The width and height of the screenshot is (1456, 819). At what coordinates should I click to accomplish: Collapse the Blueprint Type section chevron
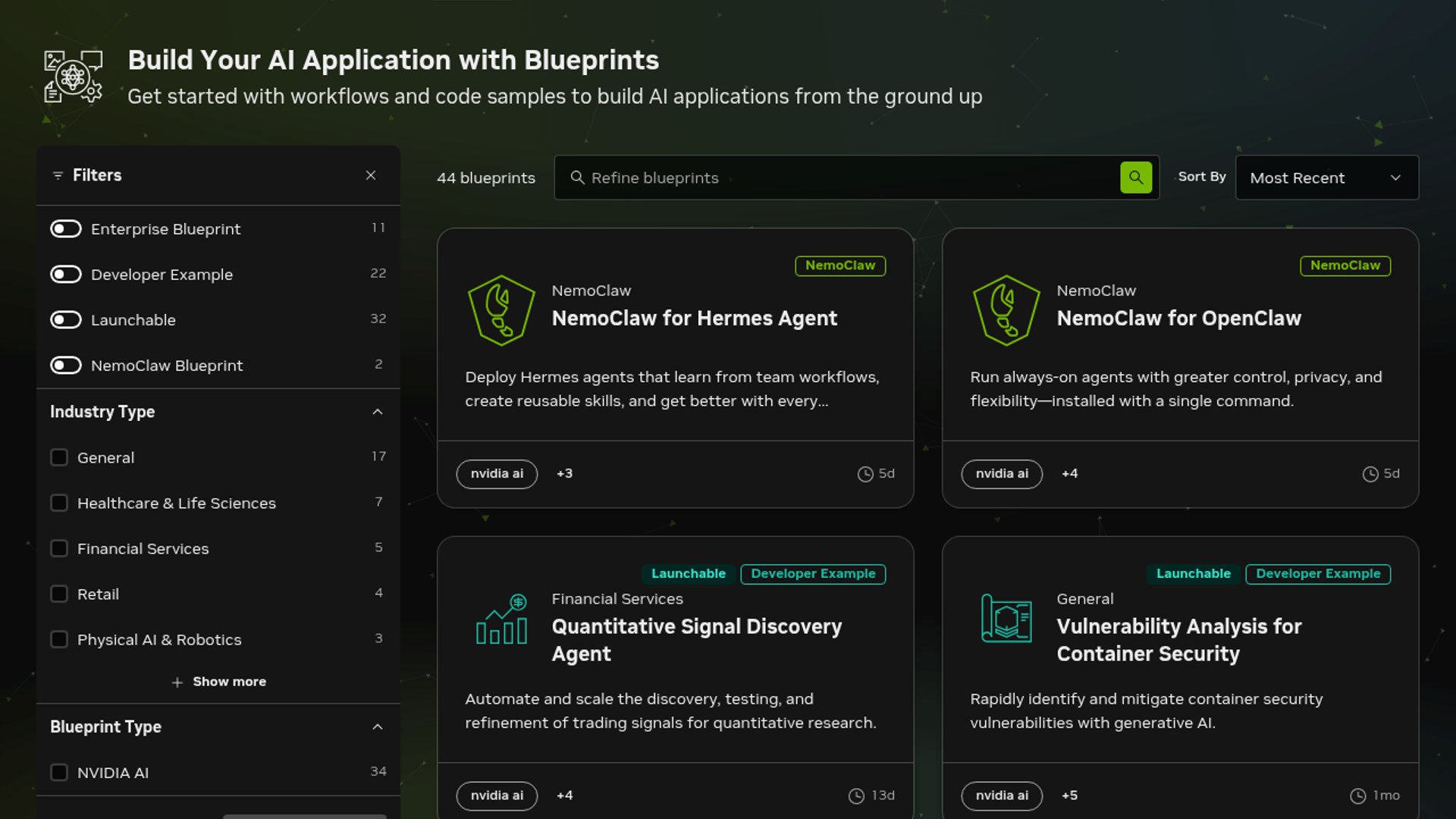378,726
